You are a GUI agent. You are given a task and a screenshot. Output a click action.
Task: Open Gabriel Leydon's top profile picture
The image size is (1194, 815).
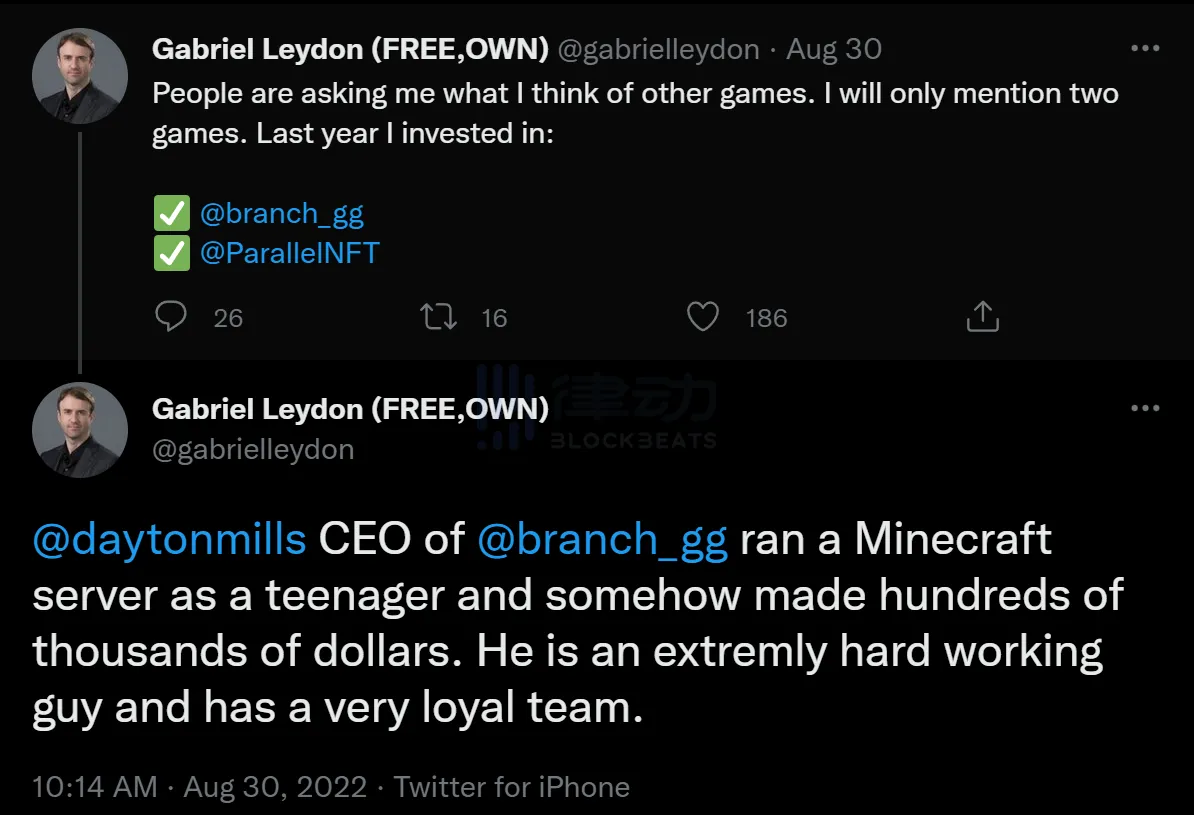tap(80, 77)
